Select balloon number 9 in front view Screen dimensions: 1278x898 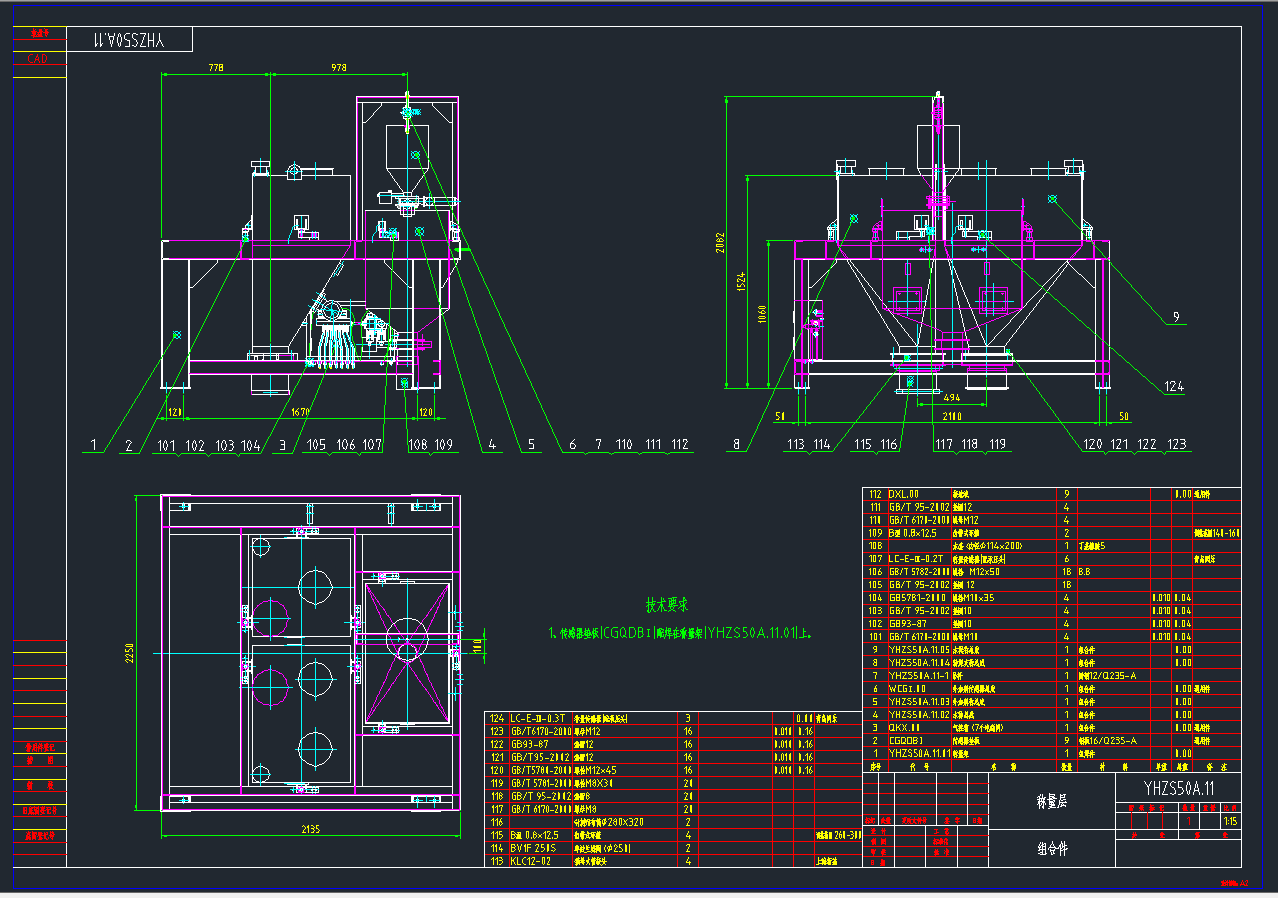point(1177,317)
